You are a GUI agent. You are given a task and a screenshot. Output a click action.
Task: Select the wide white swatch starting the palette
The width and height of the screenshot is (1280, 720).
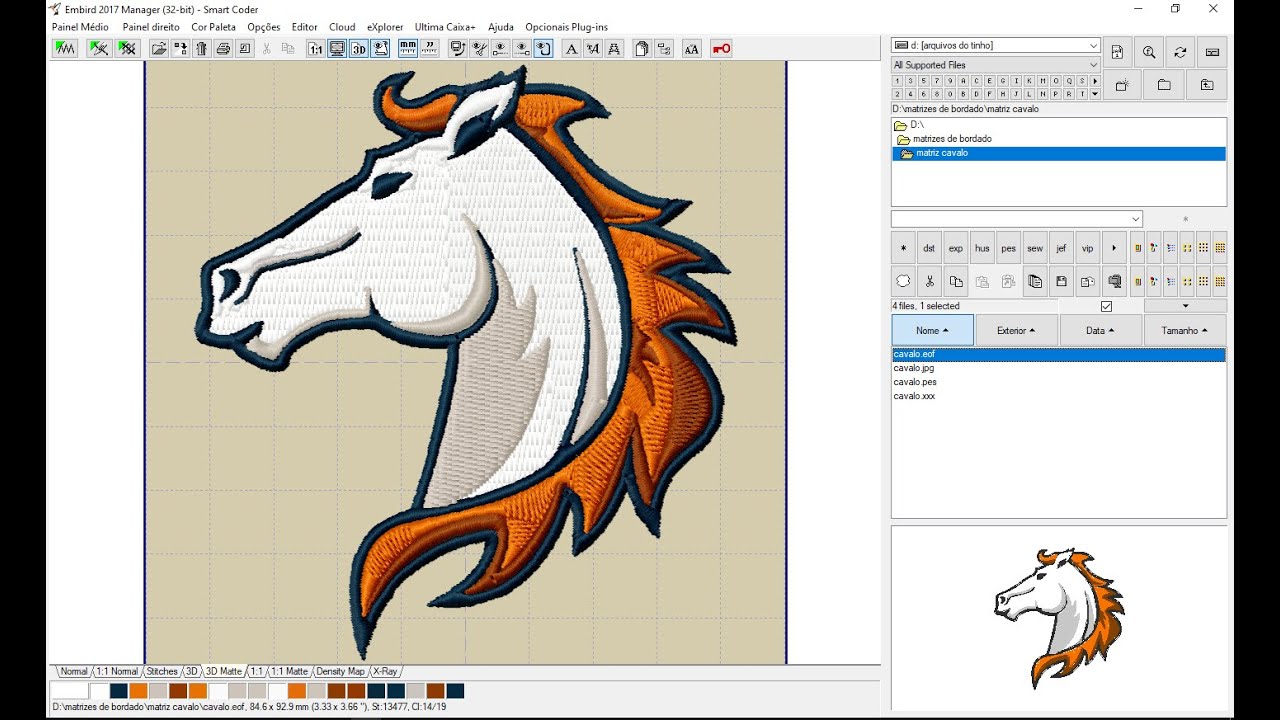pos(70,691)
